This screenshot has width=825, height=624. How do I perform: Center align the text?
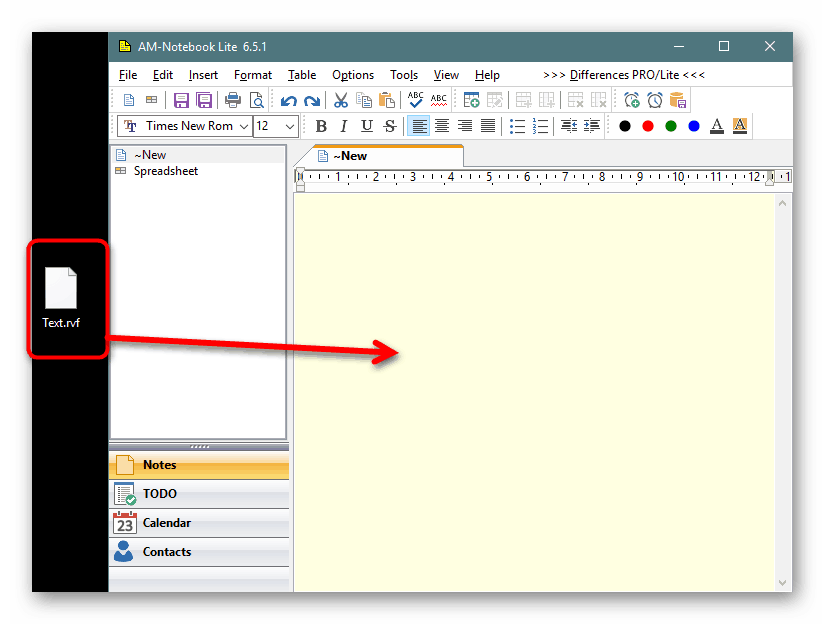coord(442,126)
